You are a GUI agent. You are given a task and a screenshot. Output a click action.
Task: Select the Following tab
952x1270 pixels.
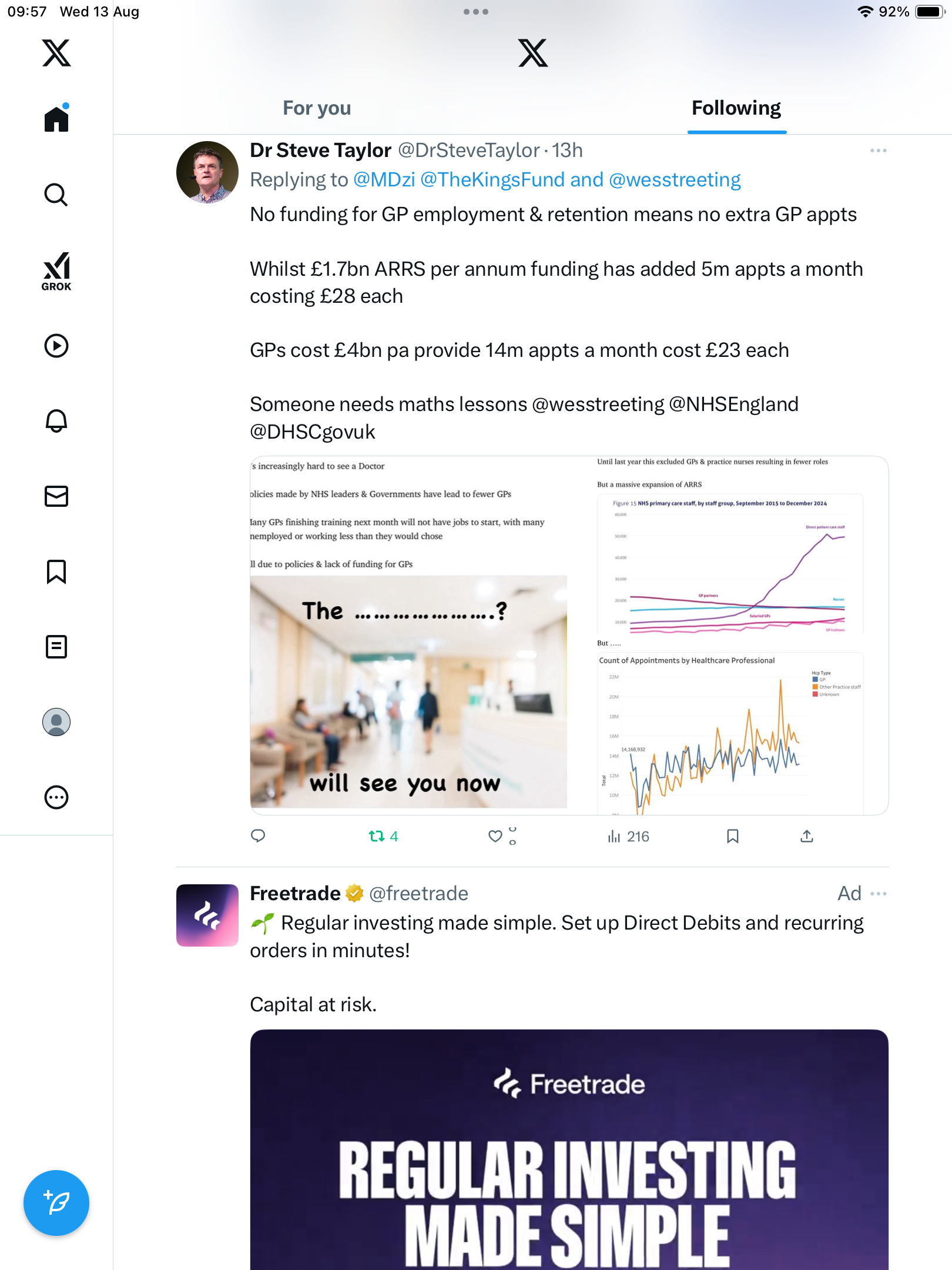(x=736, y=108)
